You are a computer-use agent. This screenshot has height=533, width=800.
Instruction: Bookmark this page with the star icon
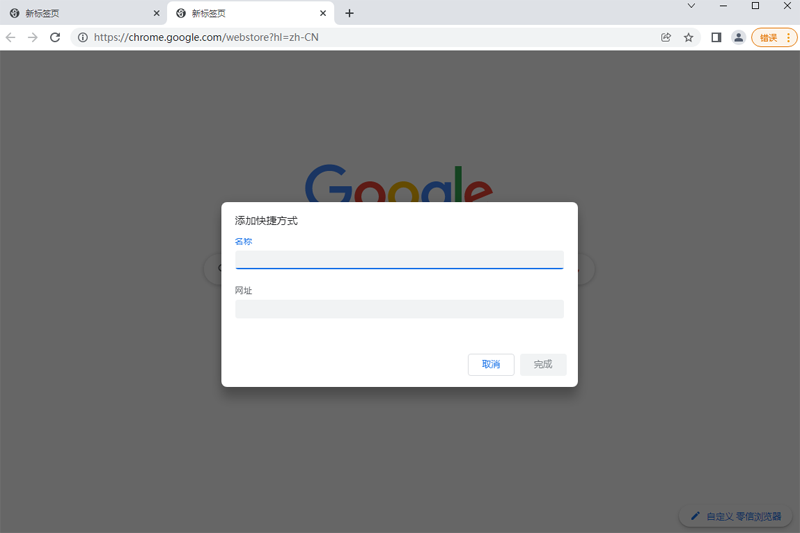pos(688,37)
